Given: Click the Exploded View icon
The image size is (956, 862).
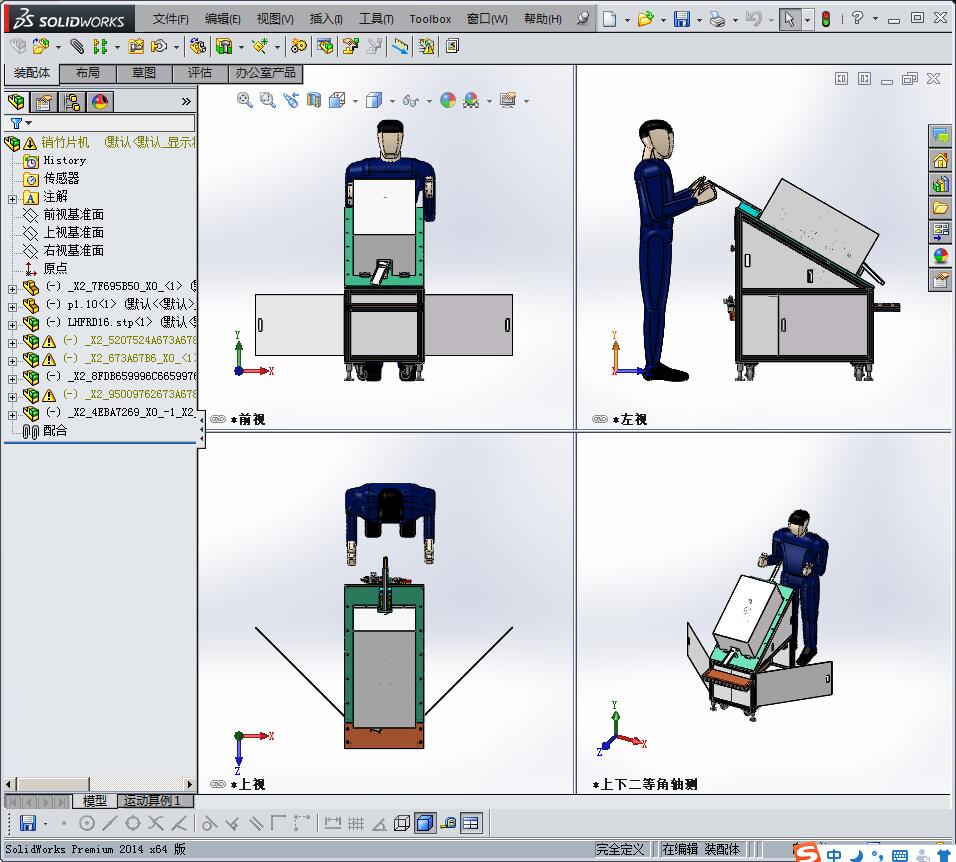Looking at the screenshot, I should click(x=351, y=46).
